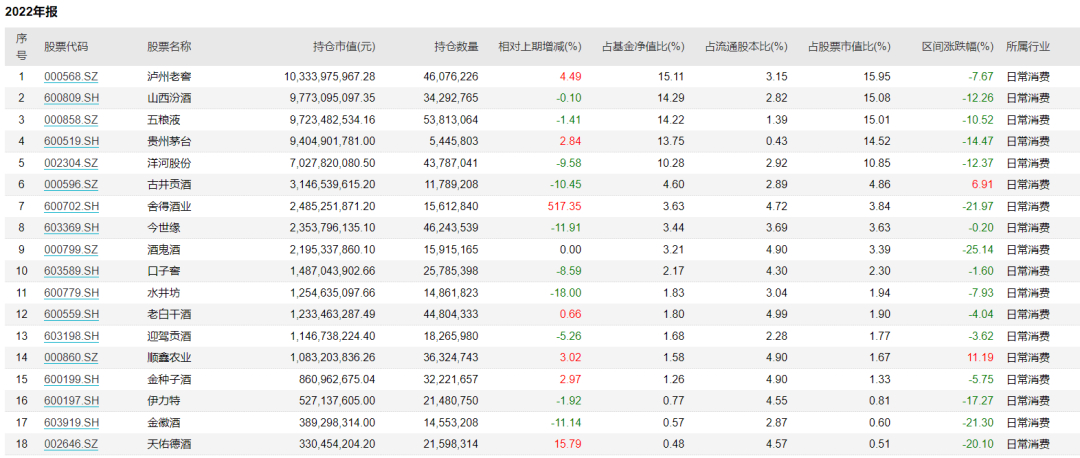Viewport: 1080px width, 458px height.
Task: Select stock name 伊力特
Action: click(163, 401)
